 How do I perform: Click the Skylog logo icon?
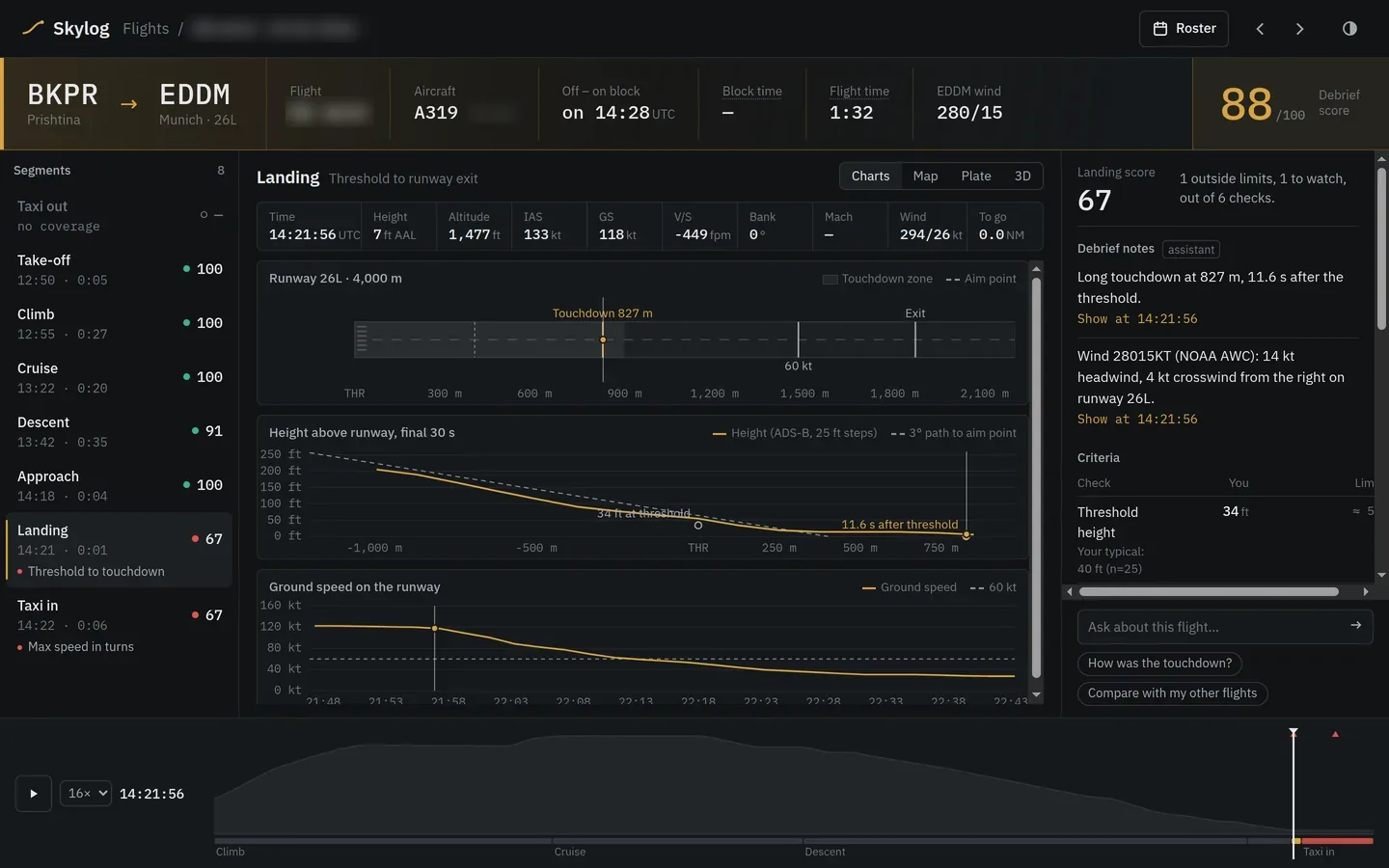[33, 28]
